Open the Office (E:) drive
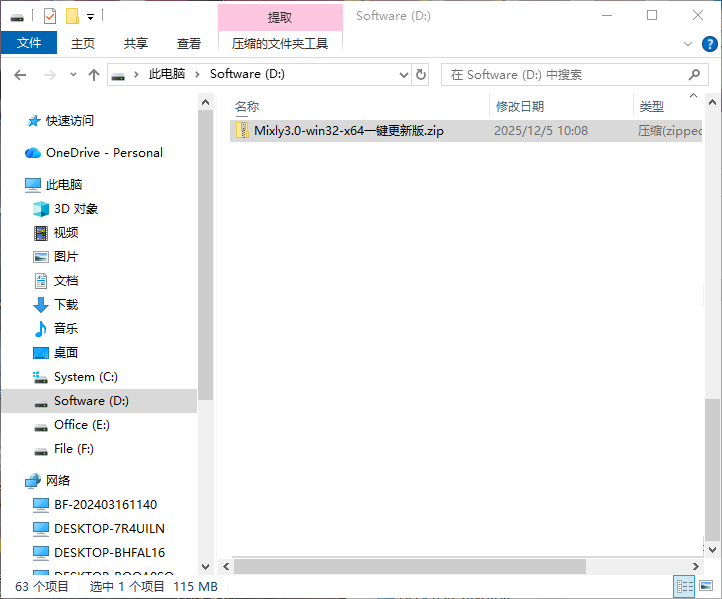 coord(82,425)
